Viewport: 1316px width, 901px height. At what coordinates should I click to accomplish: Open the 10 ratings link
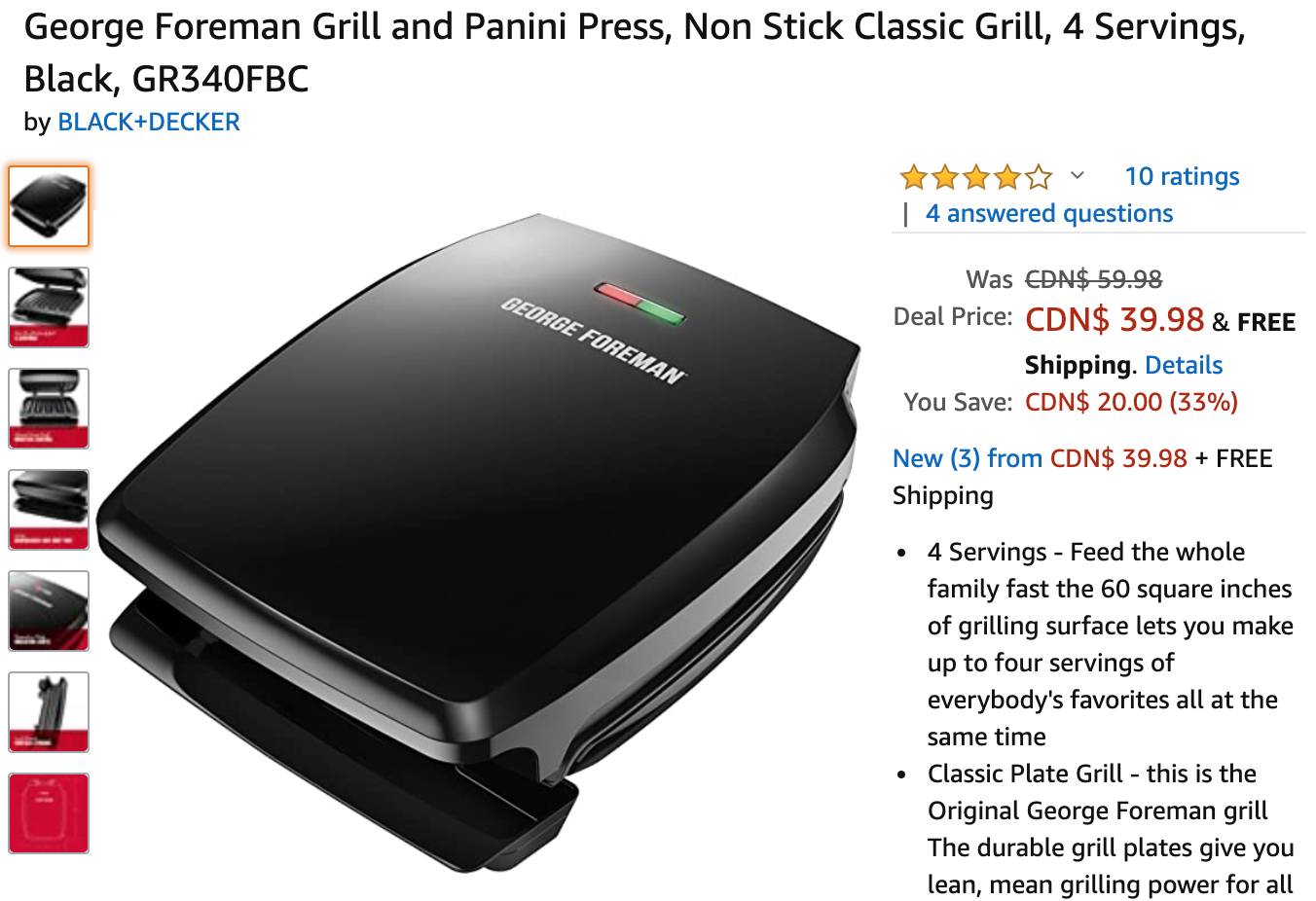1182,176
